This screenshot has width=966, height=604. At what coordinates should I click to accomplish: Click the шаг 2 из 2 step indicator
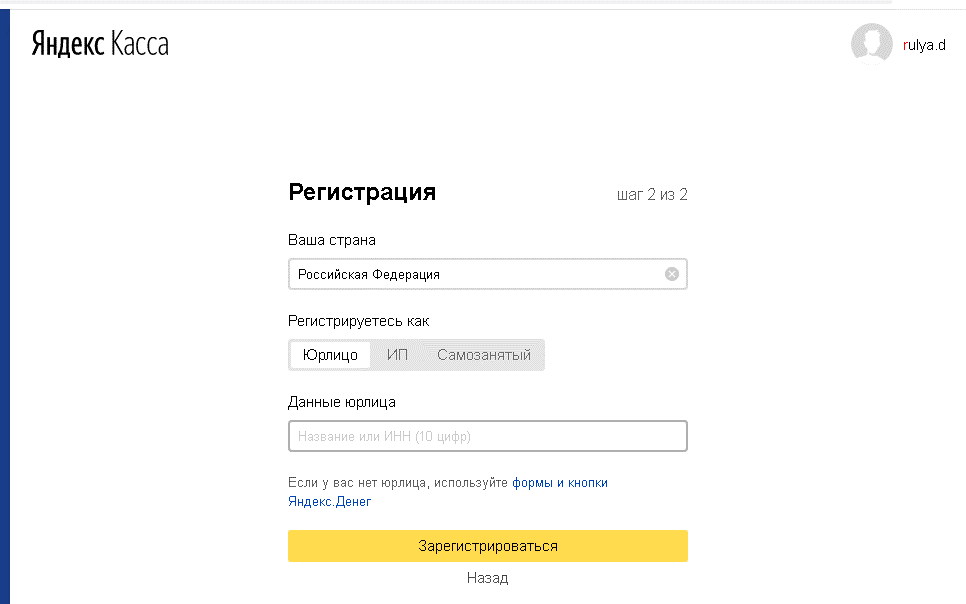tap(652, 194)
